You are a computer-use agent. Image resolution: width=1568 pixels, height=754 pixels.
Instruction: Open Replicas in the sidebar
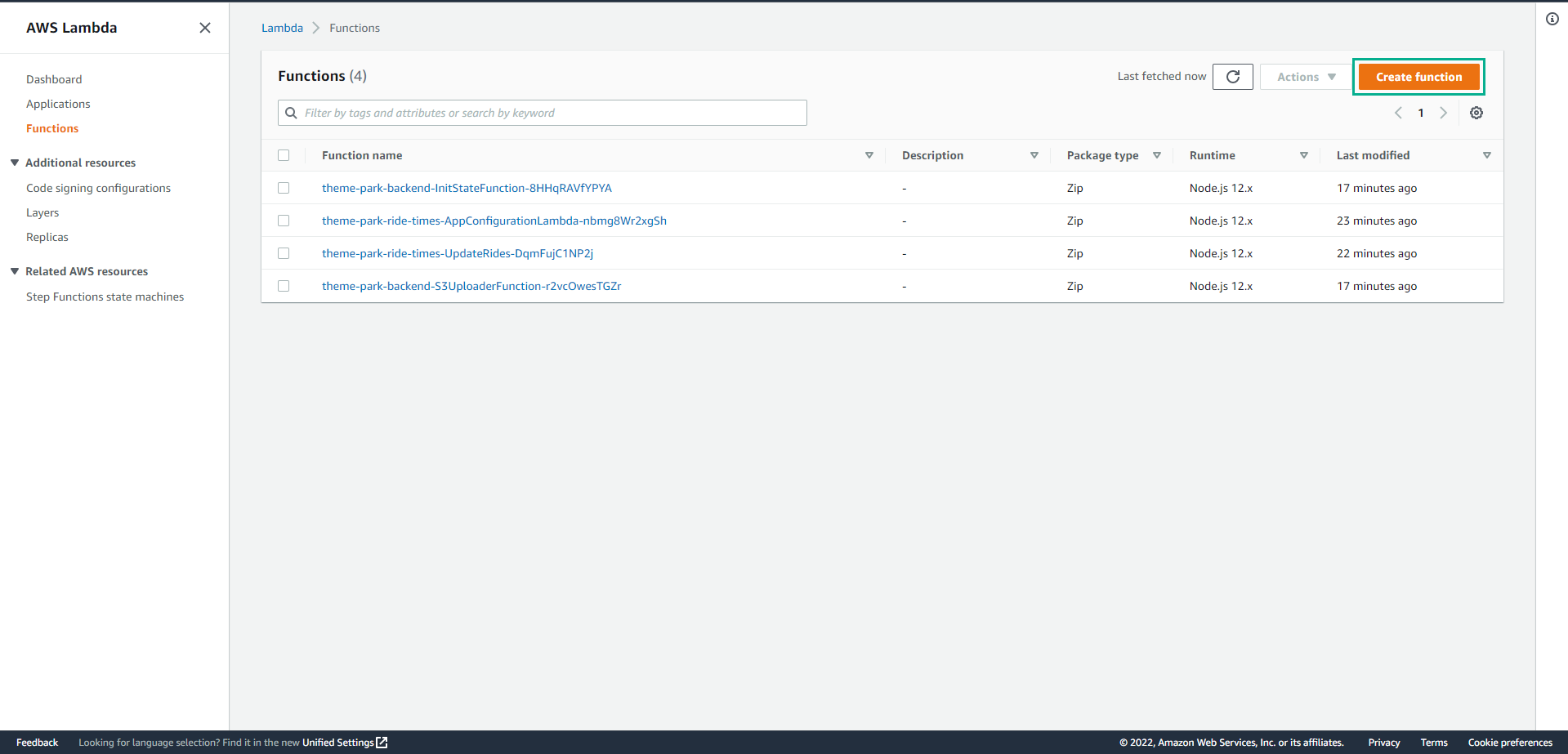(47, 237)
